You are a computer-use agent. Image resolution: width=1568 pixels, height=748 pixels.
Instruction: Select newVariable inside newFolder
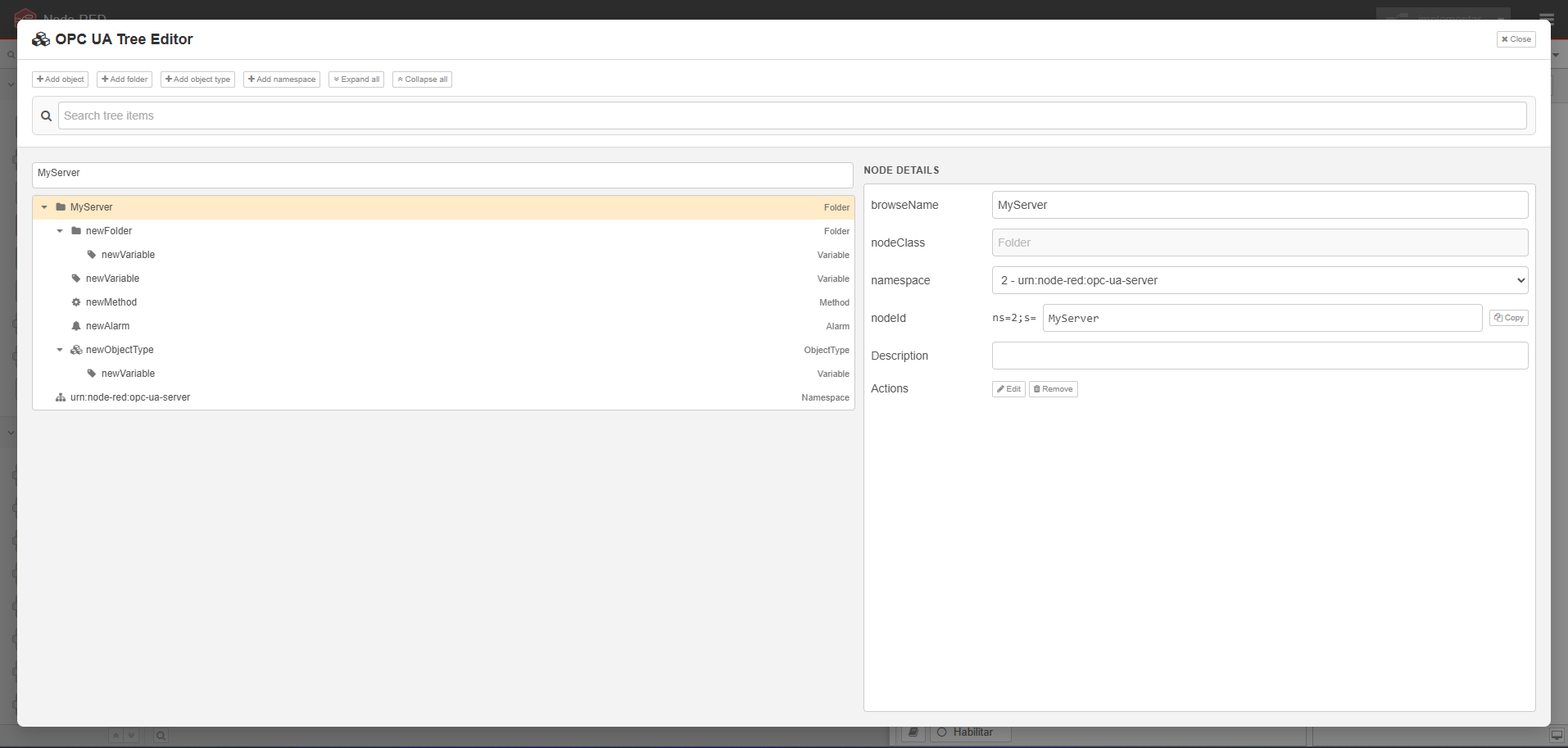128,255
